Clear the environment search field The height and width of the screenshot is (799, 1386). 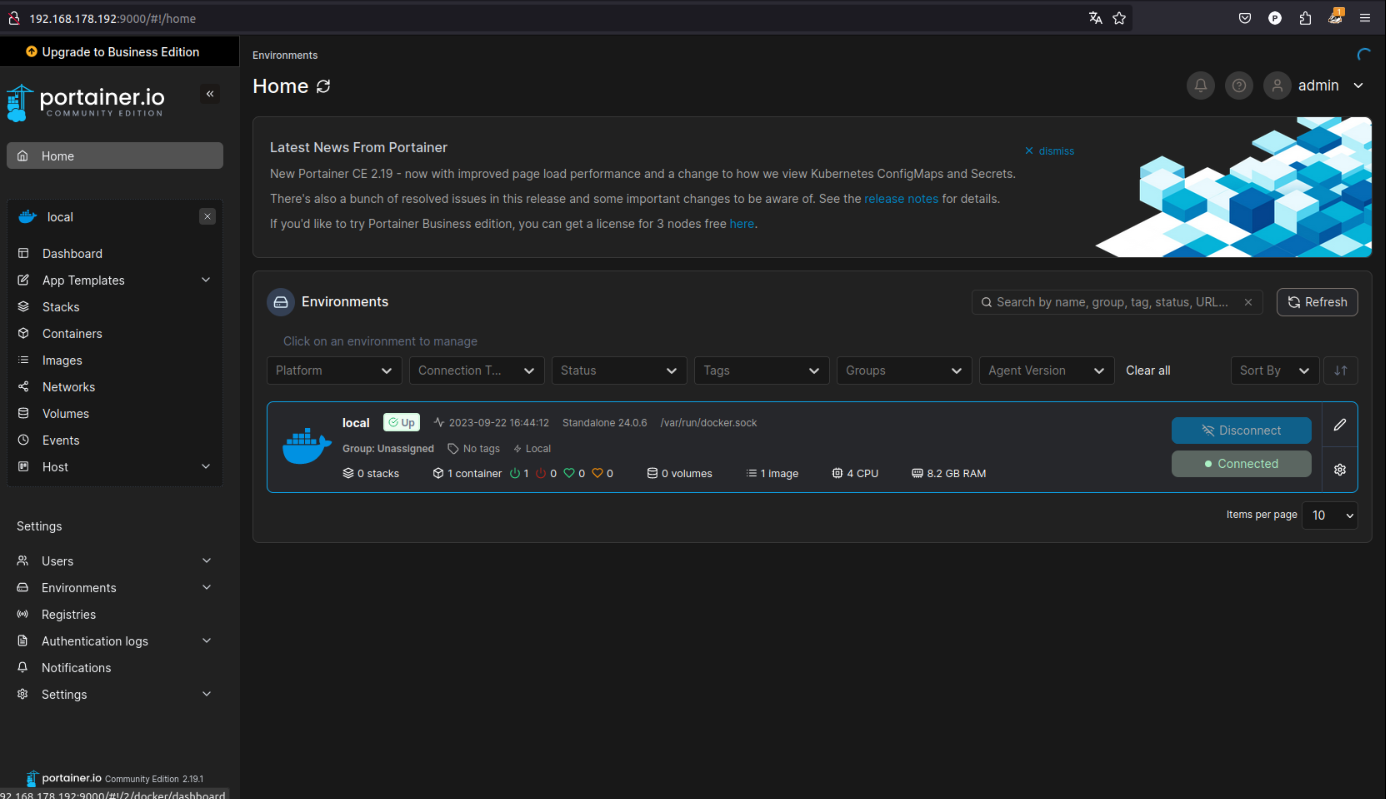(1248, 302)
